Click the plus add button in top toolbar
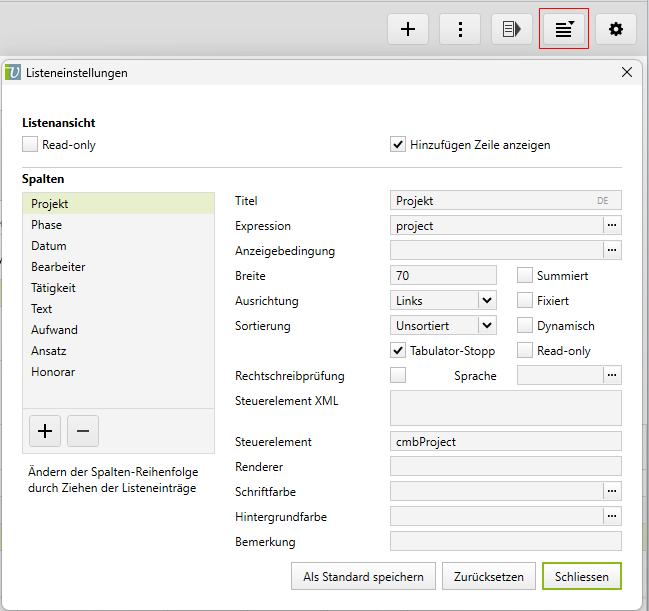The height and width of the screenshot is (611, 649). point(408,29)
